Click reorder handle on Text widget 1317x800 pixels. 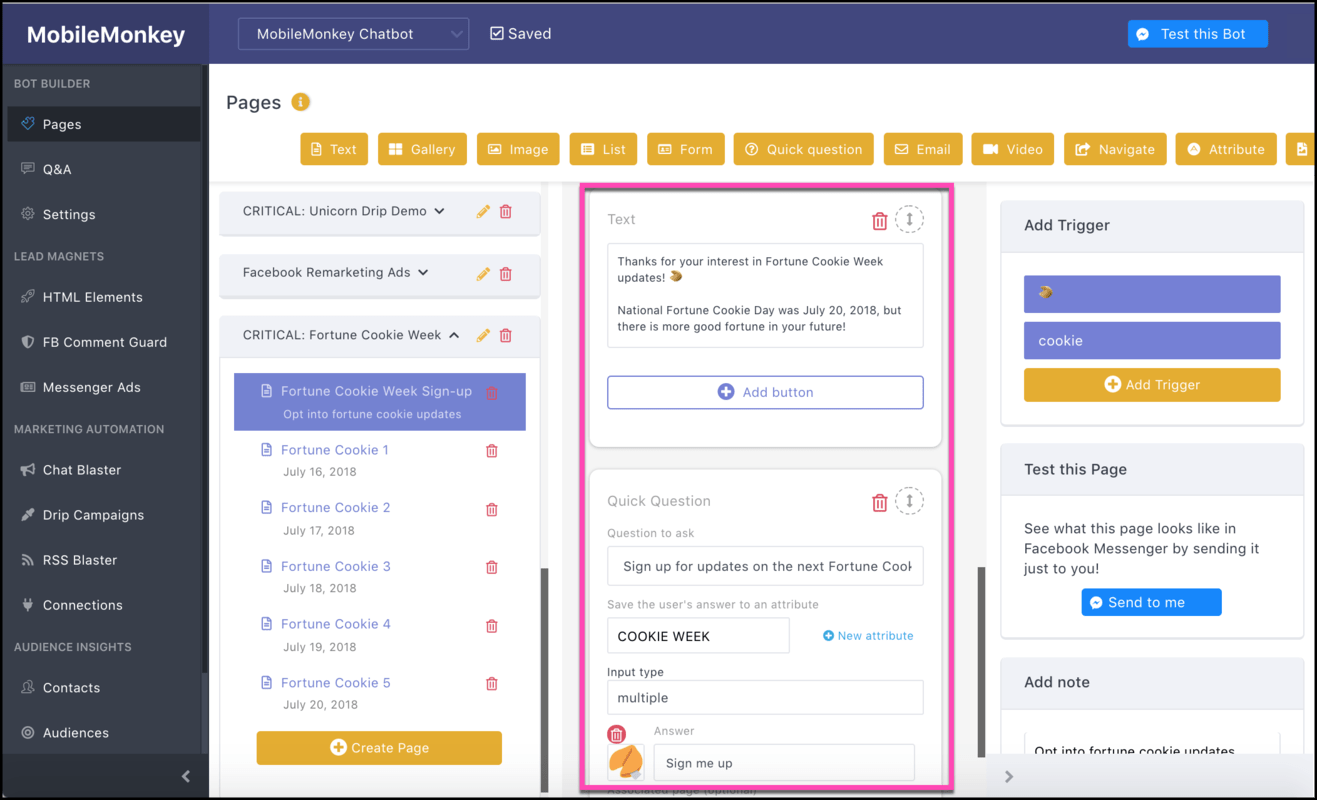tap(909, 219)
